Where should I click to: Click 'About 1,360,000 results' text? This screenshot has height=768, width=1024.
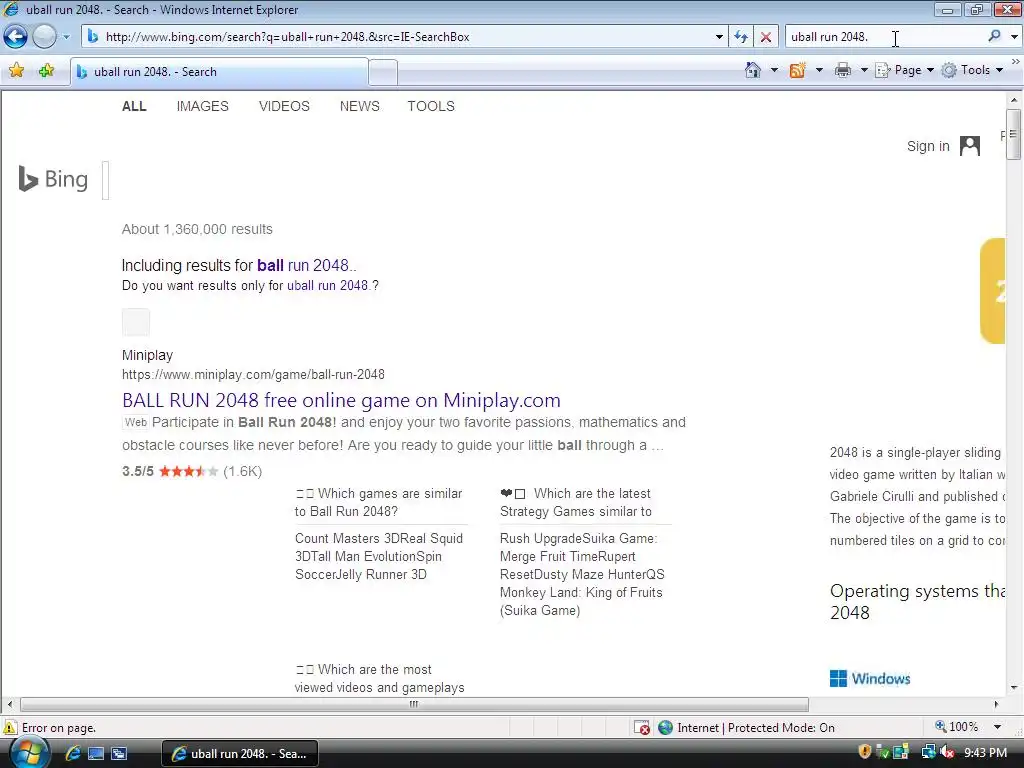[x=197, y=229]
